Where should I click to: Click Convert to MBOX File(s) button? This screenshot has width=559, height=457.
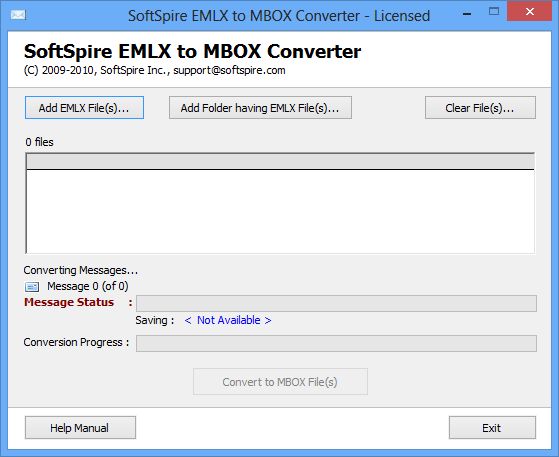[x=280, y=382]
